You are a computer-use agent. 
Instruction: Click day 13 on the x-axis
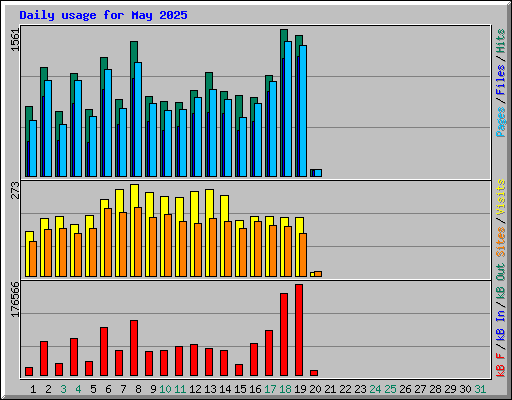210,389
